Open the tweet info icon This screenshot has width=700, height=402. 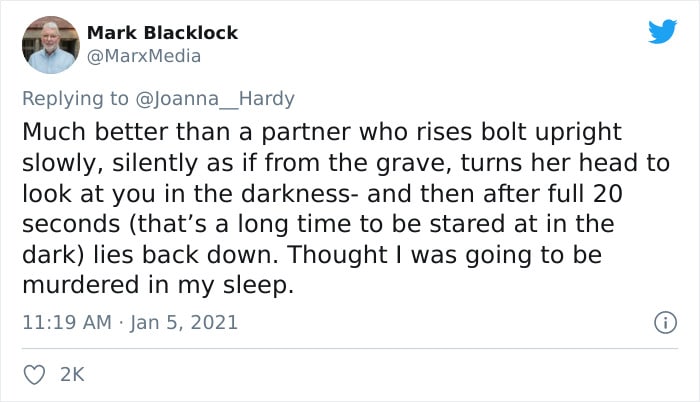coord(661,323)
